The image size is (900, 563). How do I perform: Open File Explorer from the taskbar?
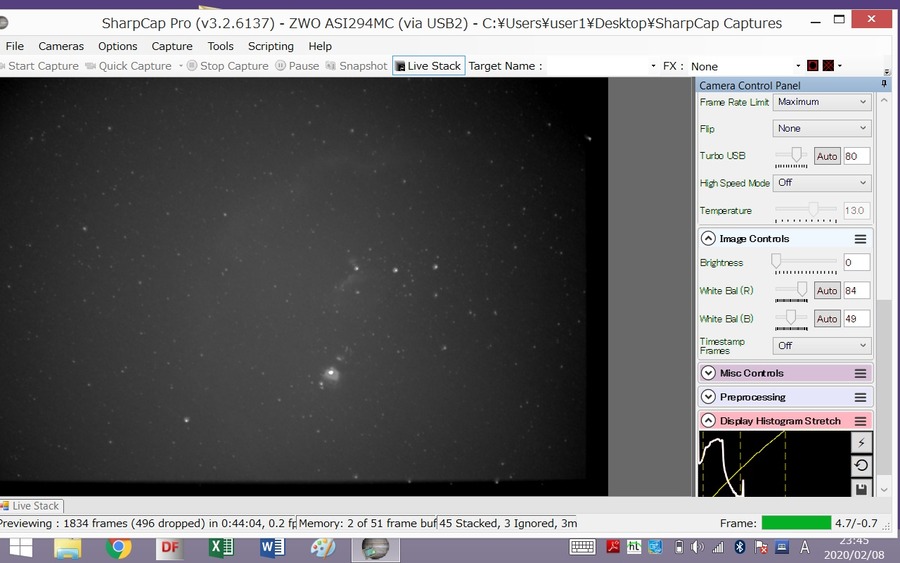(68, 549)
